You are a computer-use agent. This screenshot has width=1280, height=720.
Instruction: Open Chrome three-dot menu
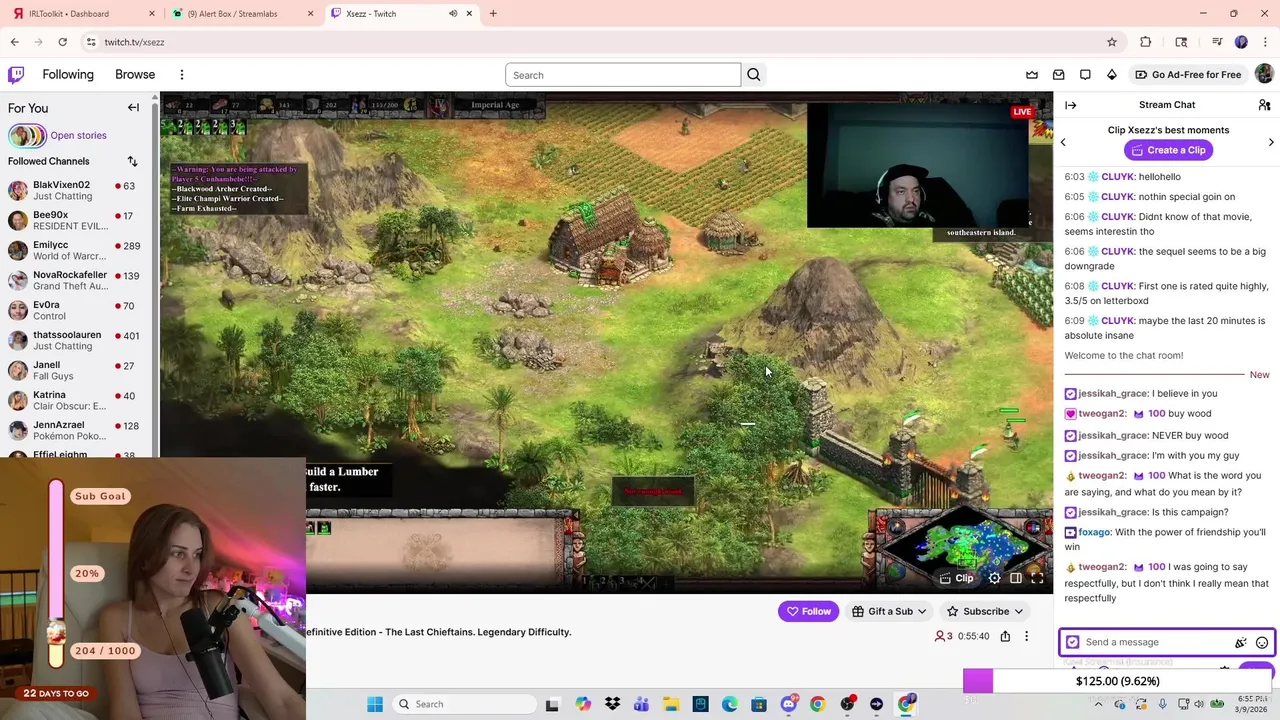click(x=1265, y=42)
